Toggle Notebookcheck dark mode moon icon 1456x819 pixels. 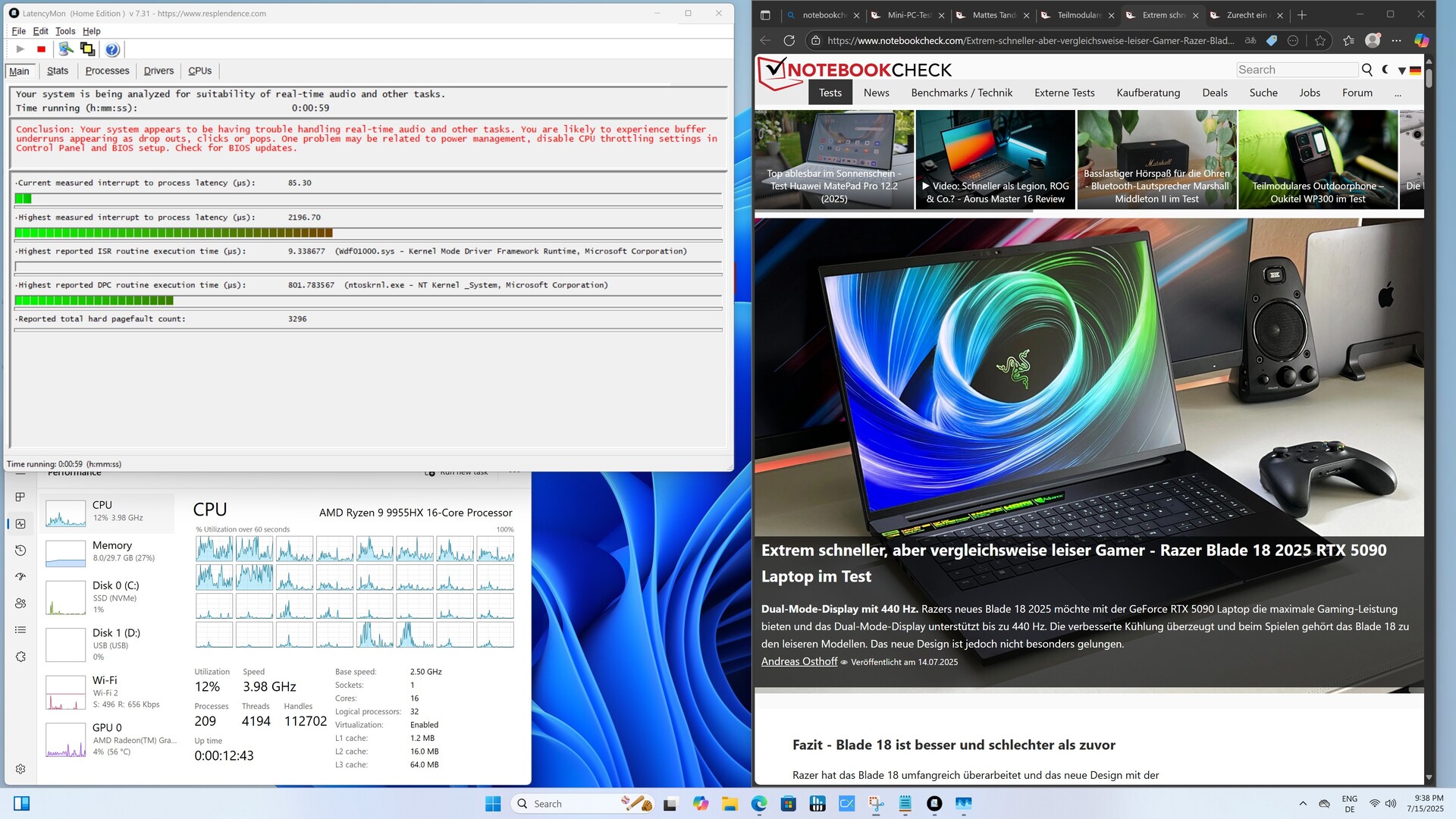tap(1385, 70)
